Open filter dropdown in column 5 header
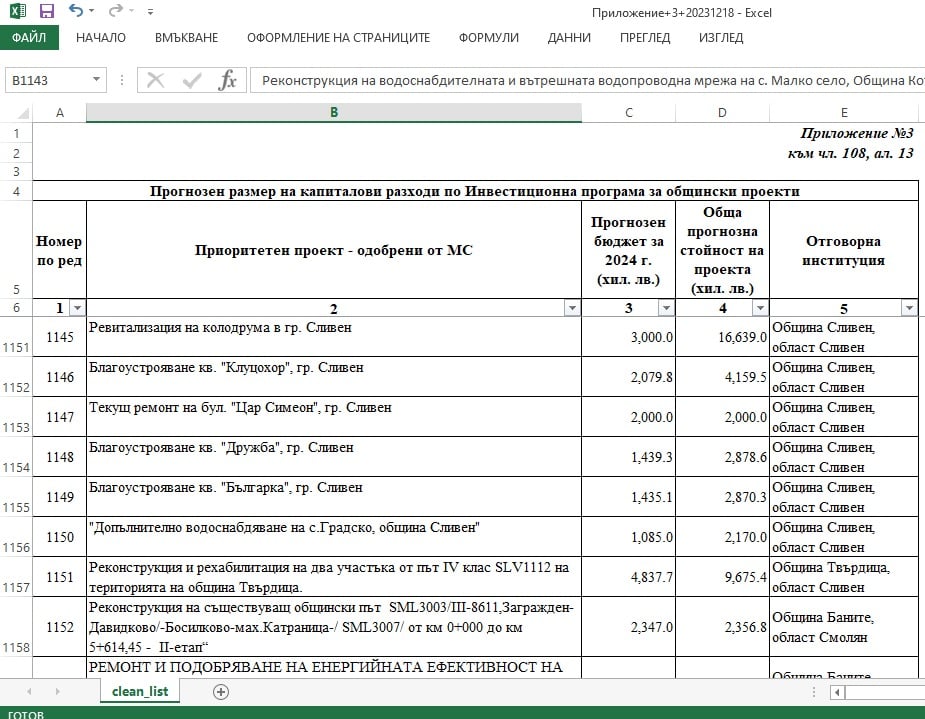Image resolution: width=925 pixels, height=719 pixels. tap(909, 308)
